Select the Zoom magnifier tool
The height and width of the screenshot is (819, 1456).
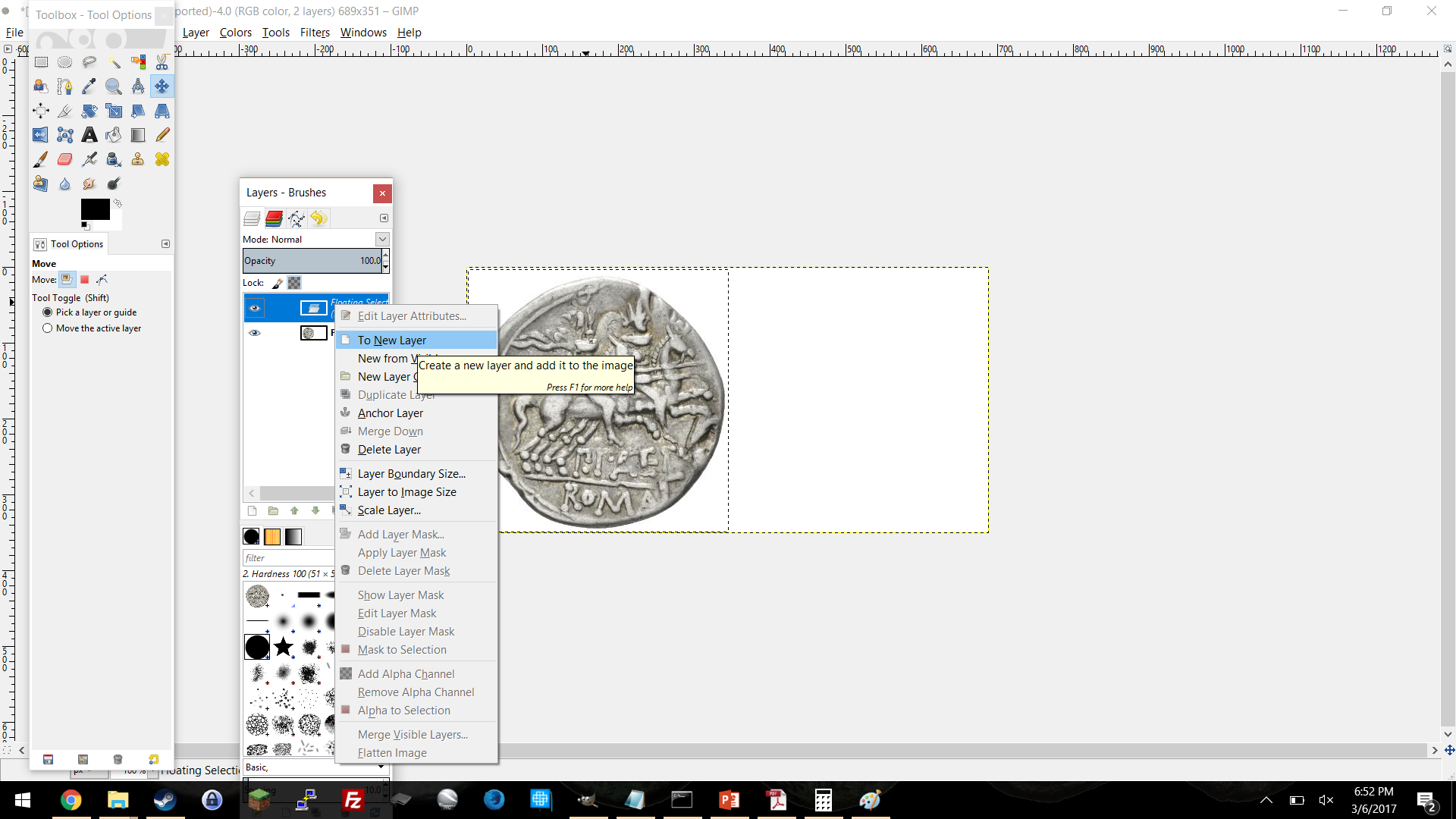[x=114, y=86]
